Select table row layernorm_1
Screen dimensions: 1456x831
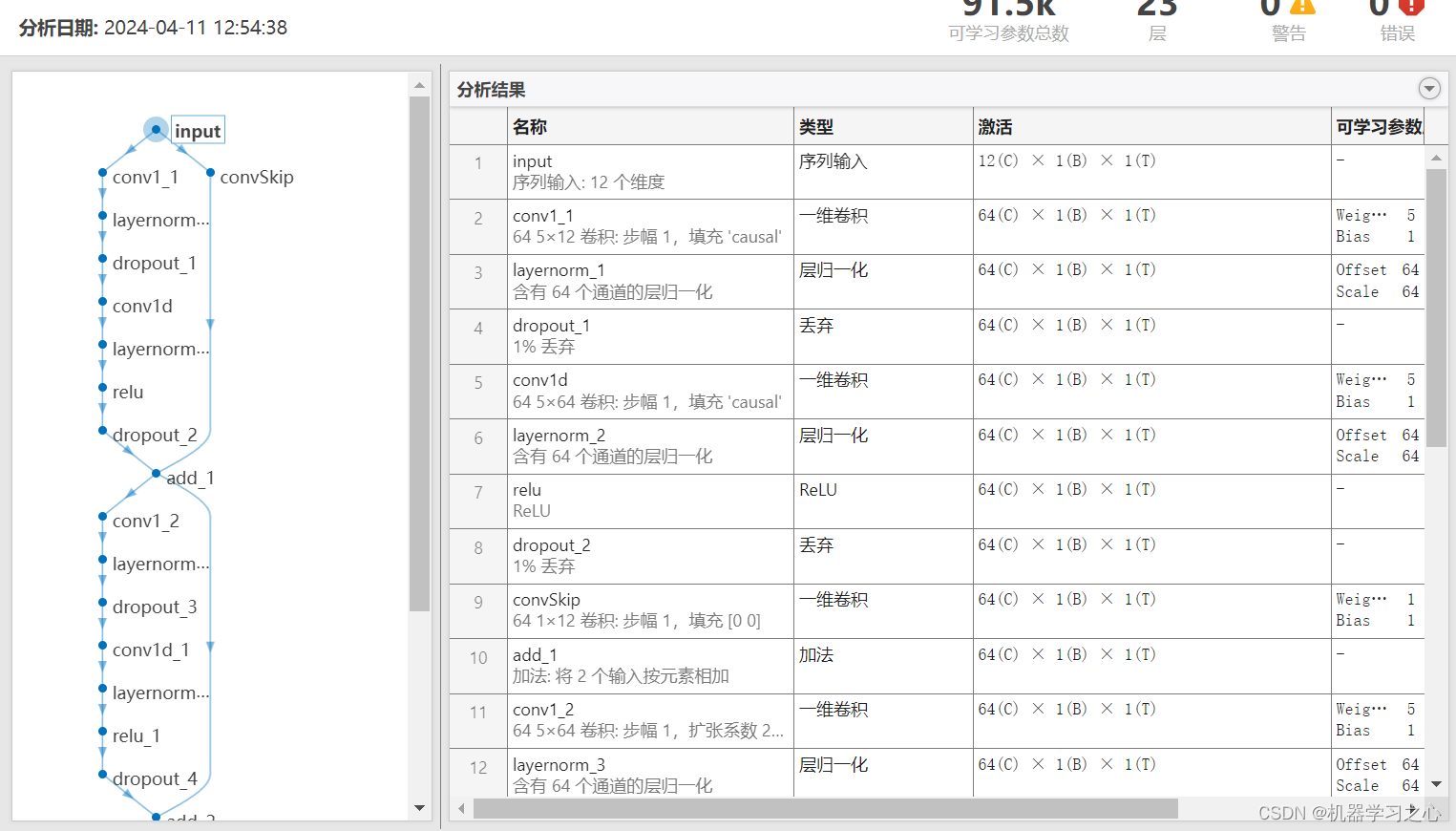coord(937,282)
